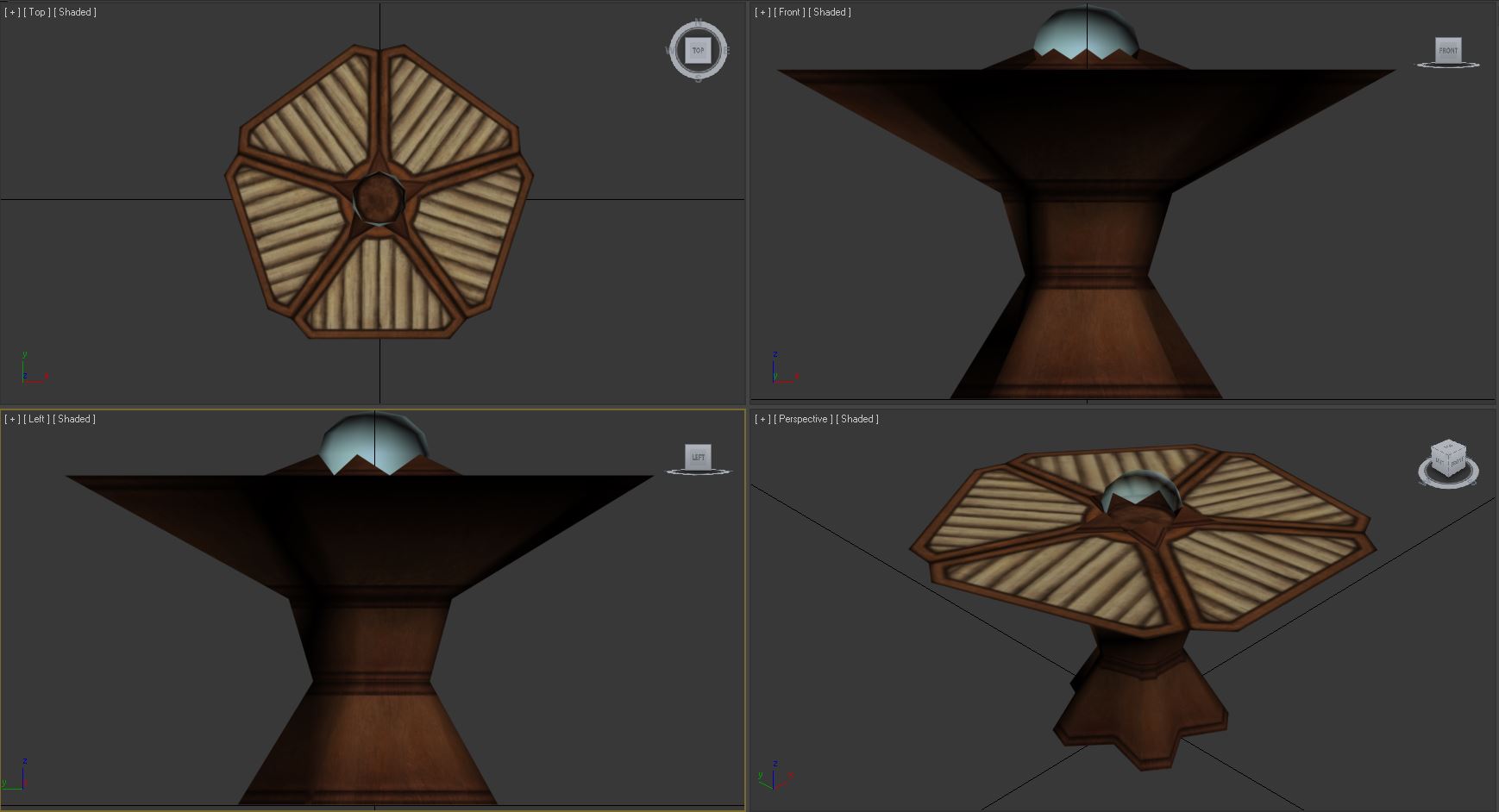Open the [+] general menu in the Perspective viewport

762,419
